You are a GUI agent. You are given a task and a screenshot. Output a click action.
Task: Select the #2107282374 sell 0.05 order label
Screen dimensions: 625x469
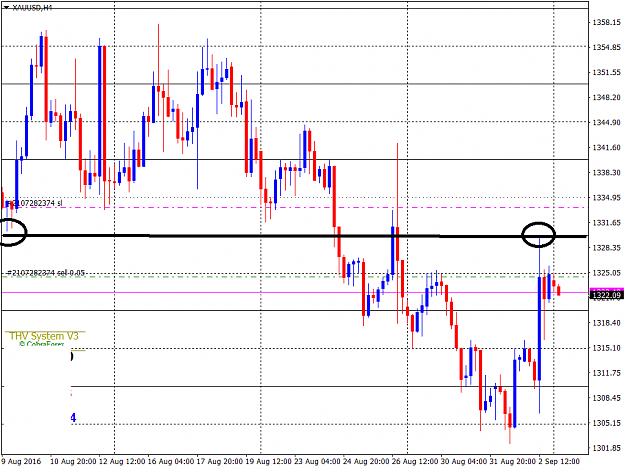46,273
